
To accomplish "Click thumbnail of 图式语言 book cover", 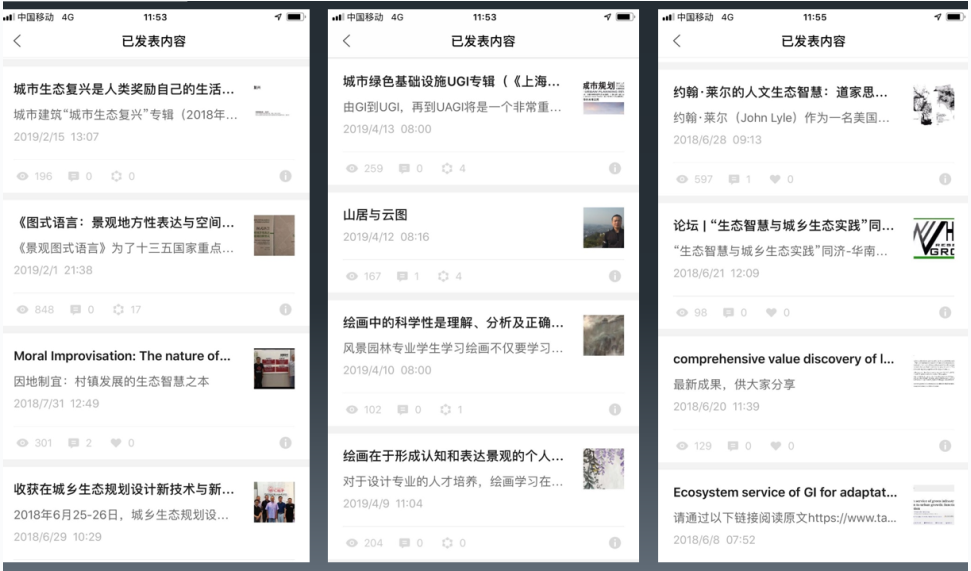I will (x=274, y=235).
